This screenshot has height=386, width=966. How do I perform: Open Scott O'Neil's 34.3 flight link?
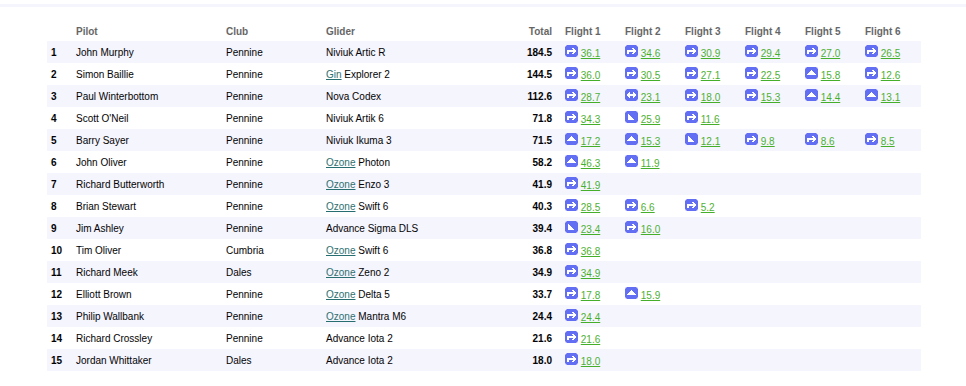(x=590, y=119)
